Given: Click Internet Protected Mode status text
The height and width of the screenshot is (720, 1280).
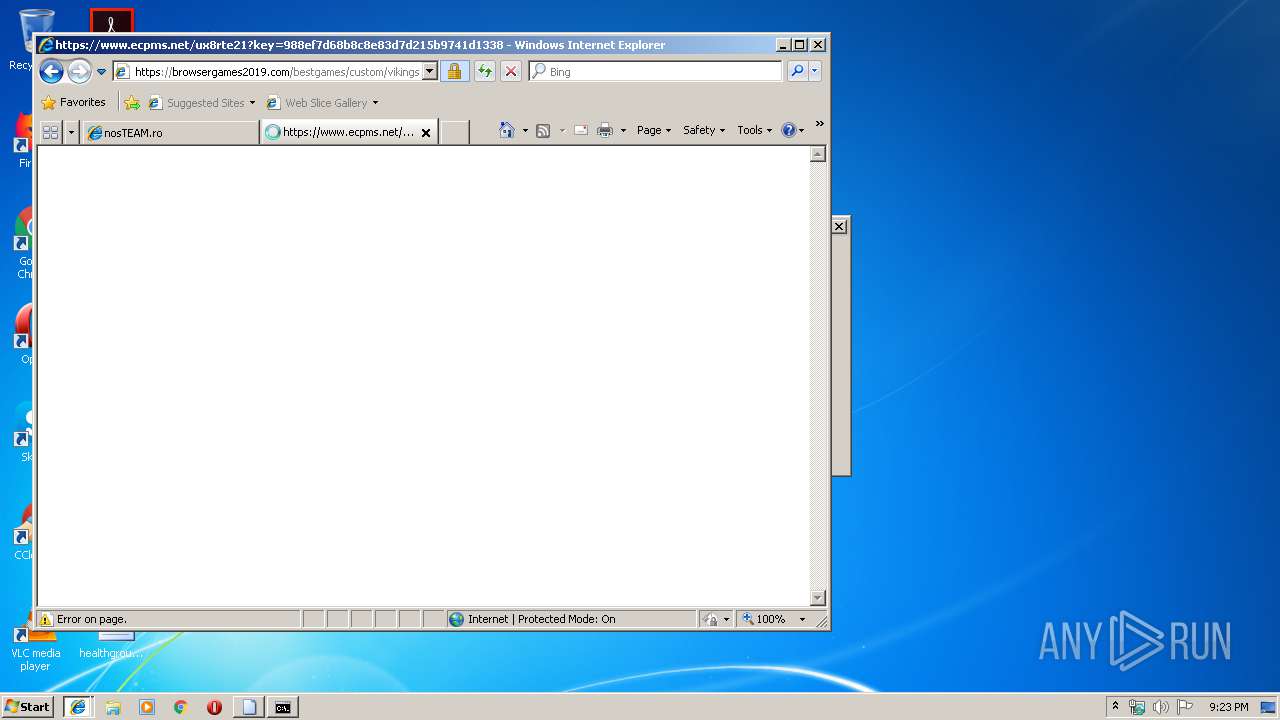Looking at the screenshot, I should tap(541, 619).
